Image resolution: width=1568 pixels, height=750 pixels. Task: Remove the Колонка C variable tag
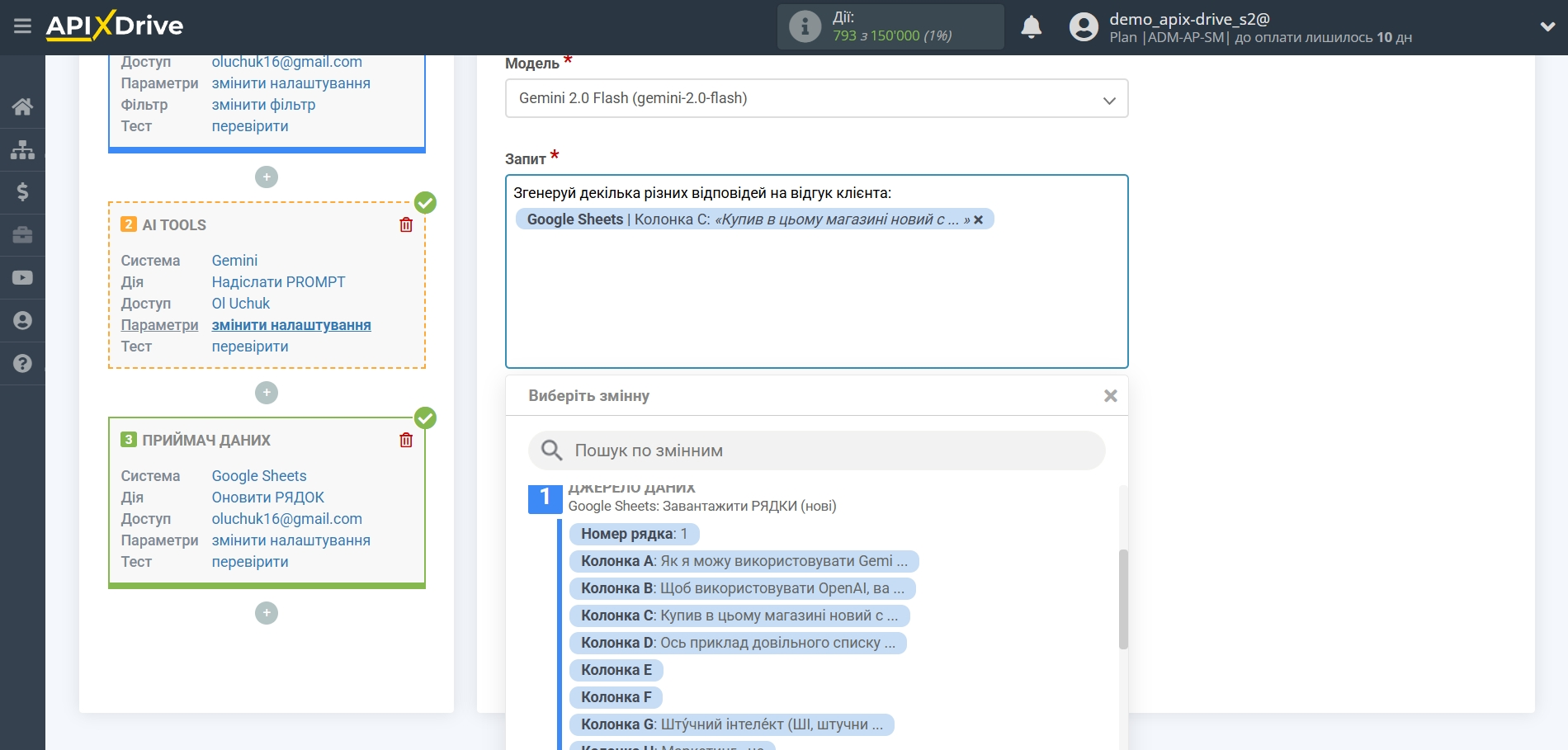coord(979,219)
